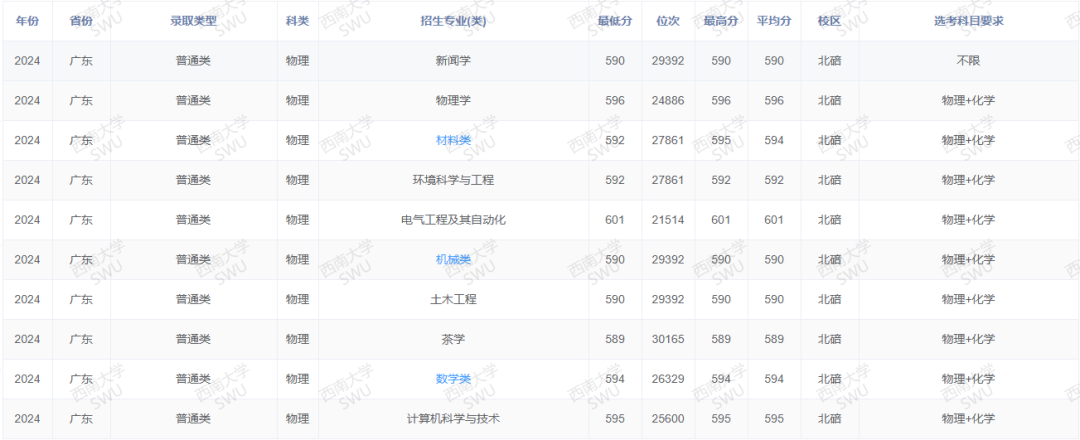Click the 最高分 column header
1080x440 pixels.
pyautogui.click(x=721, y=21)
